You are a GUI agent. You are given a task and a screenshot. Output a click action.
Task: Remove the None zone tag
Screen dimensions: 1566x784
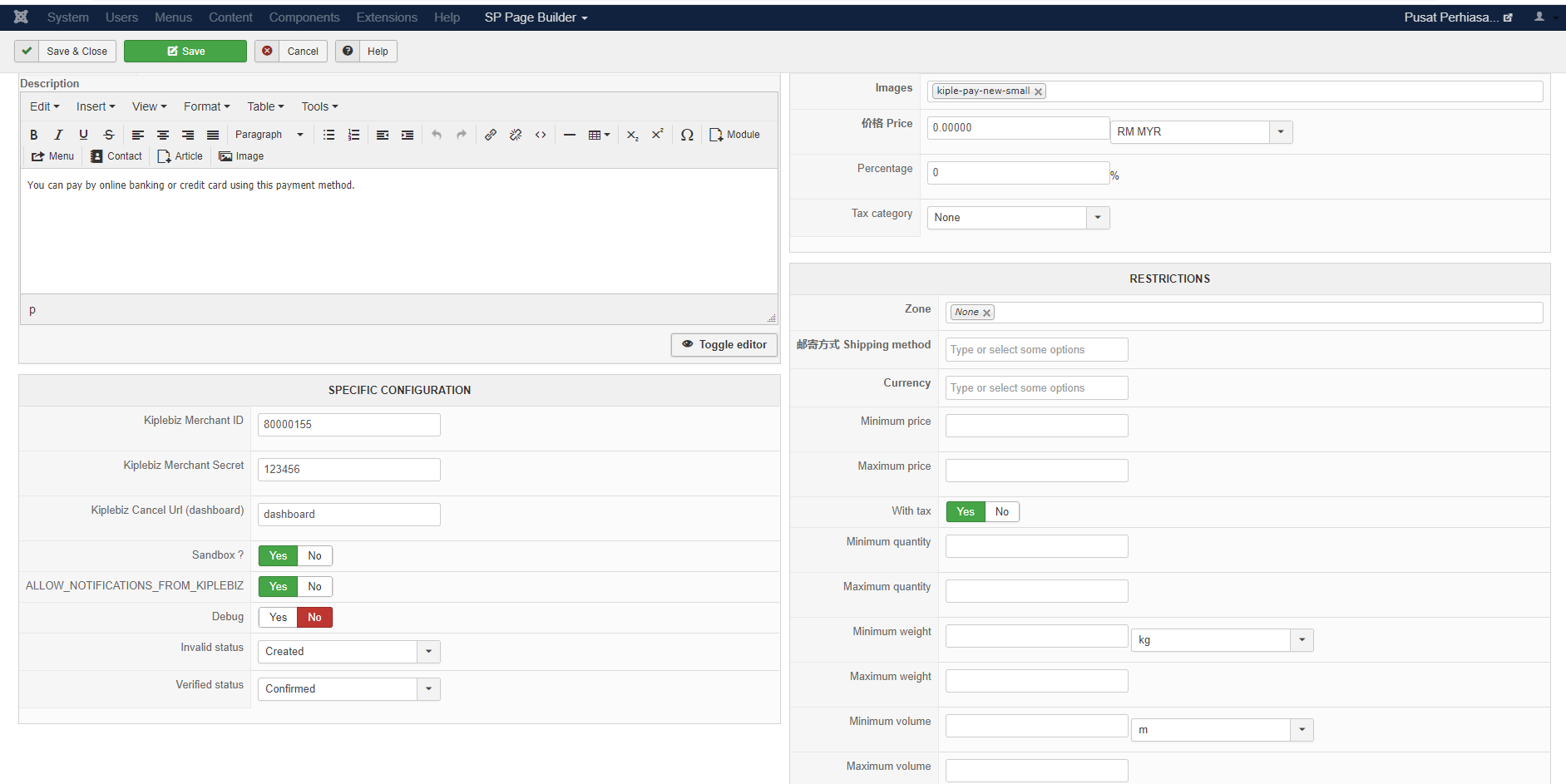pyautogui.click(x=986, y=313)
